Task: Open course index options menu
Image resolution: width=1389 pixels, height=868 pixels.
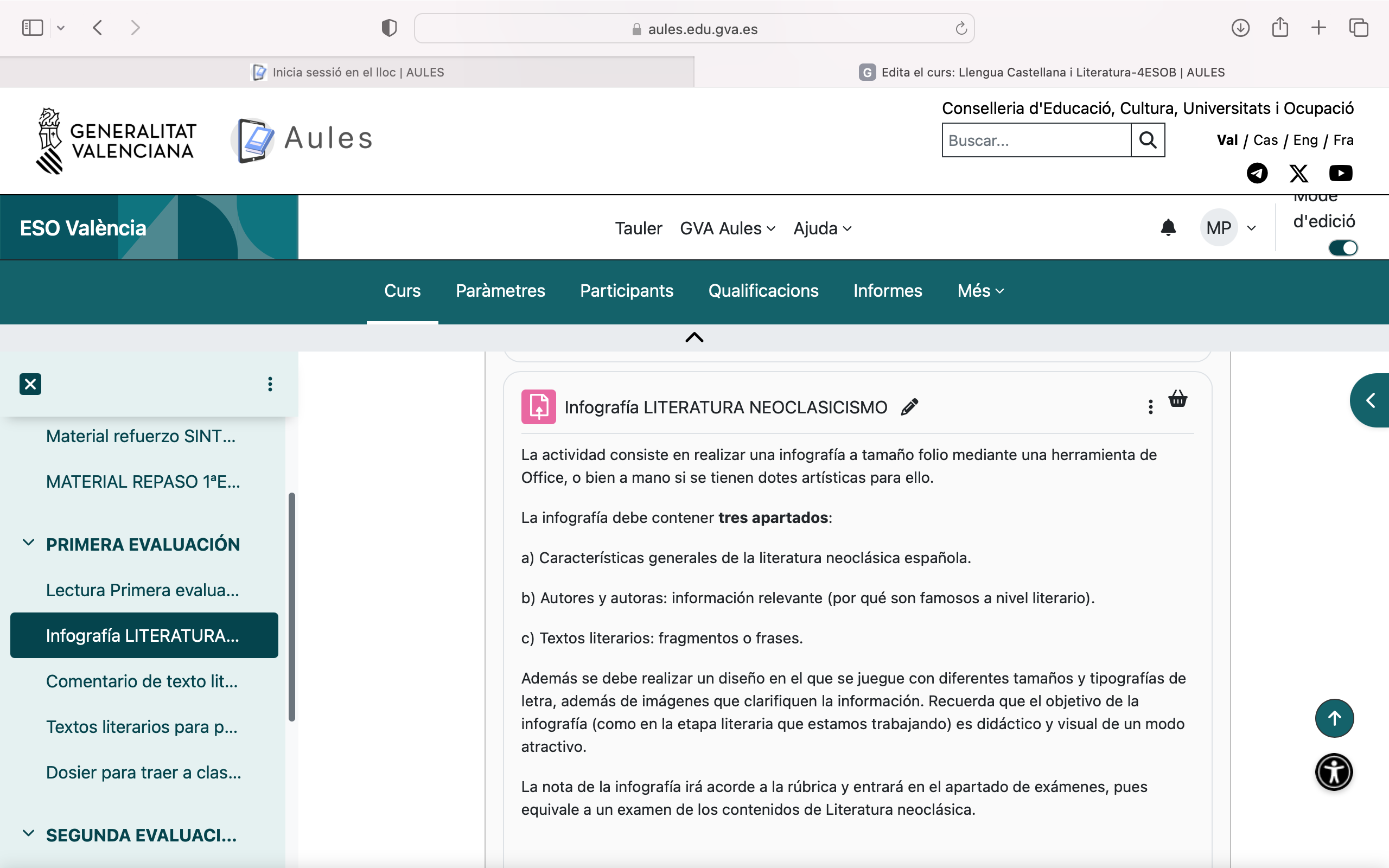Action: pyautogui.click(x=270, y=384)
